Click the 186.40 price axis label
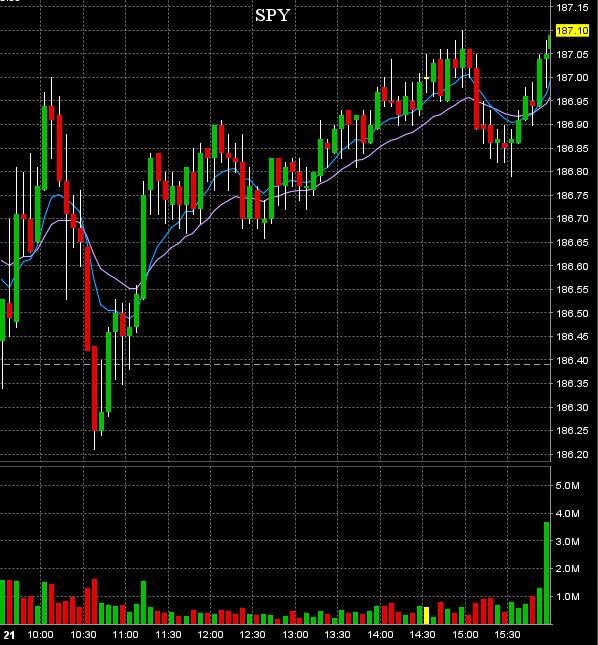The height and width of the screenshot is (645, 598). pos(572,360)
